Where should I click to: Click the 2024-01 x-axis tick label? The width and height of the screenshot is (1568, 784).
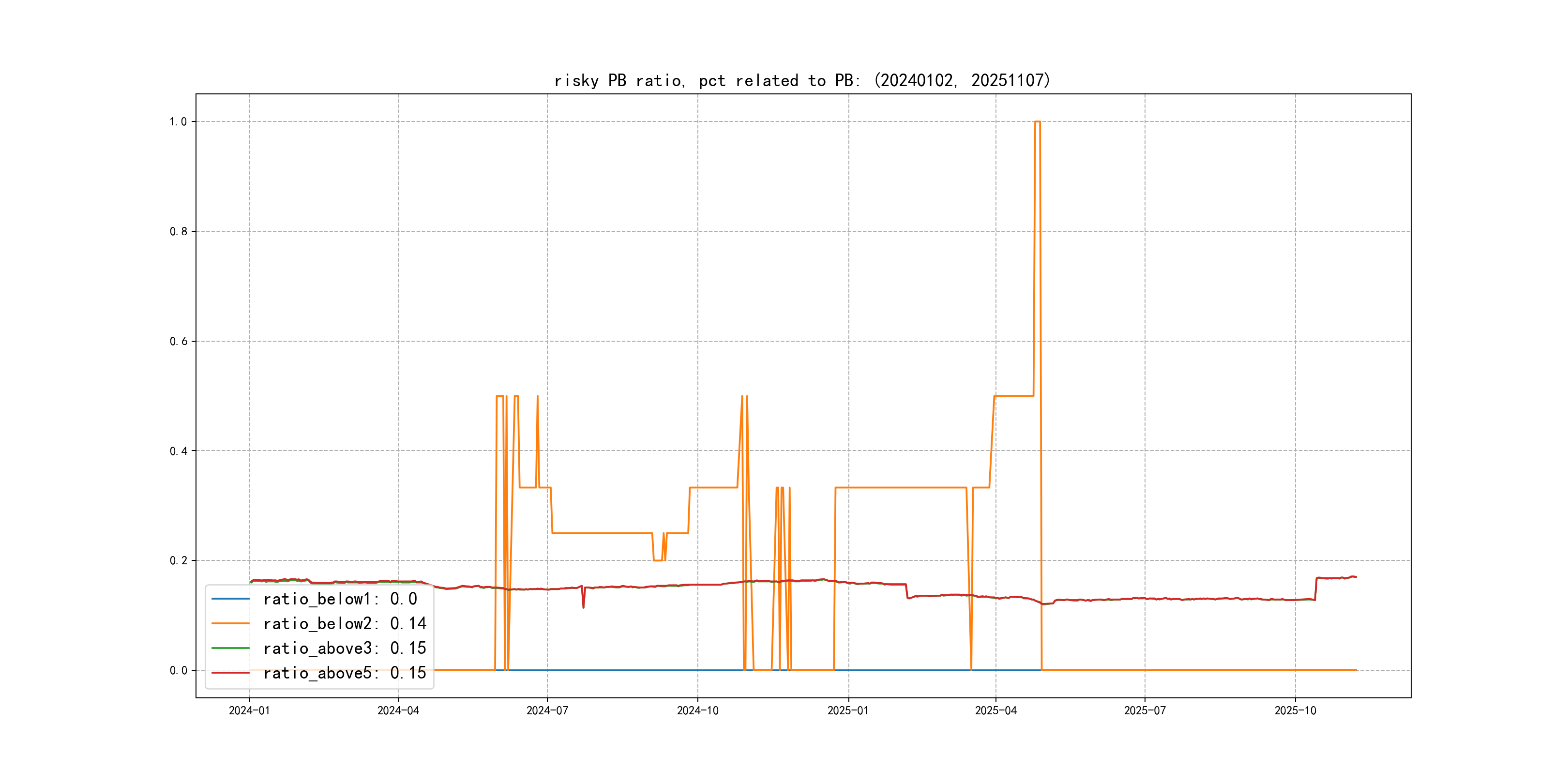click(249, 710)
